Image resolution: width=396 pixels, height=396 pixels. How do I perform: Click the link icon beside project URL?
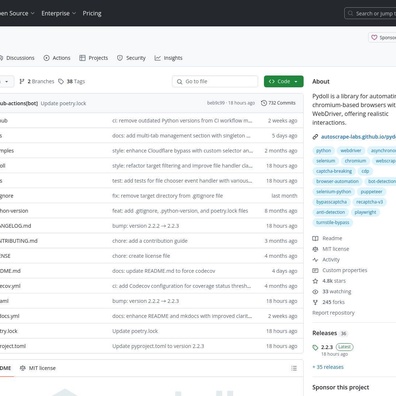[315, 137]
